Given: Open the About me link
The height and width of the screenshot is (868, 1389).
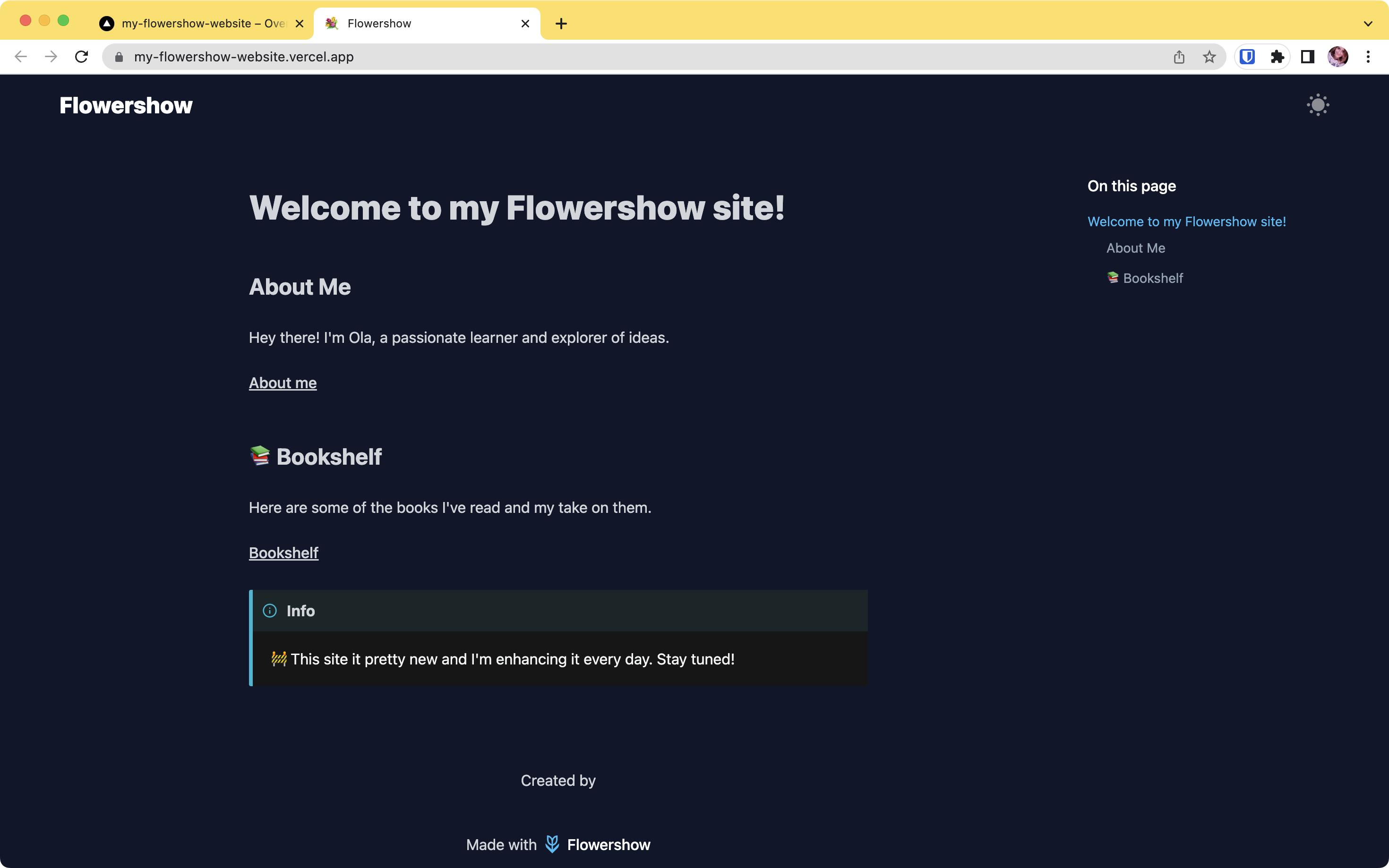Looking at the screenshot, I should pos(283,383).
